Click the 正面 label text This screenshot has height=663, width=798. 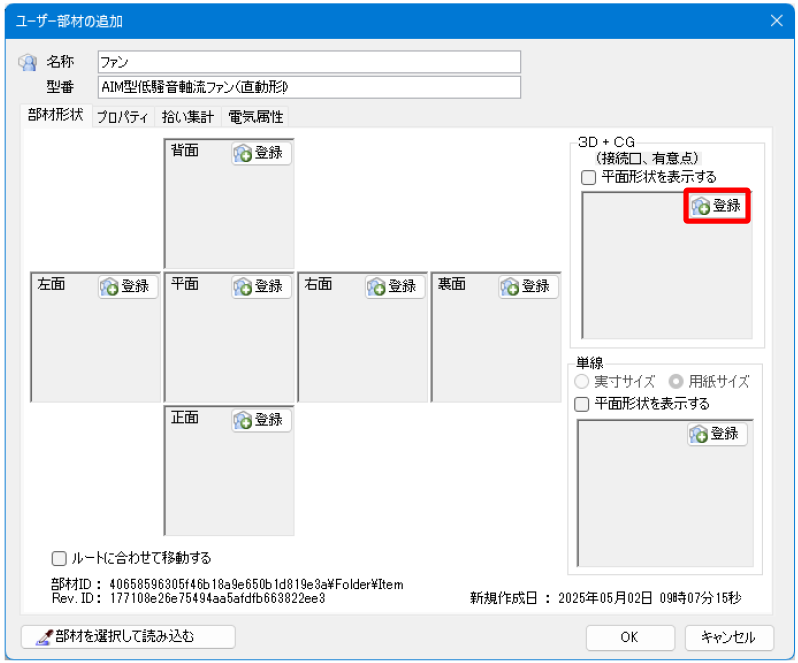[x=185, y=418]
